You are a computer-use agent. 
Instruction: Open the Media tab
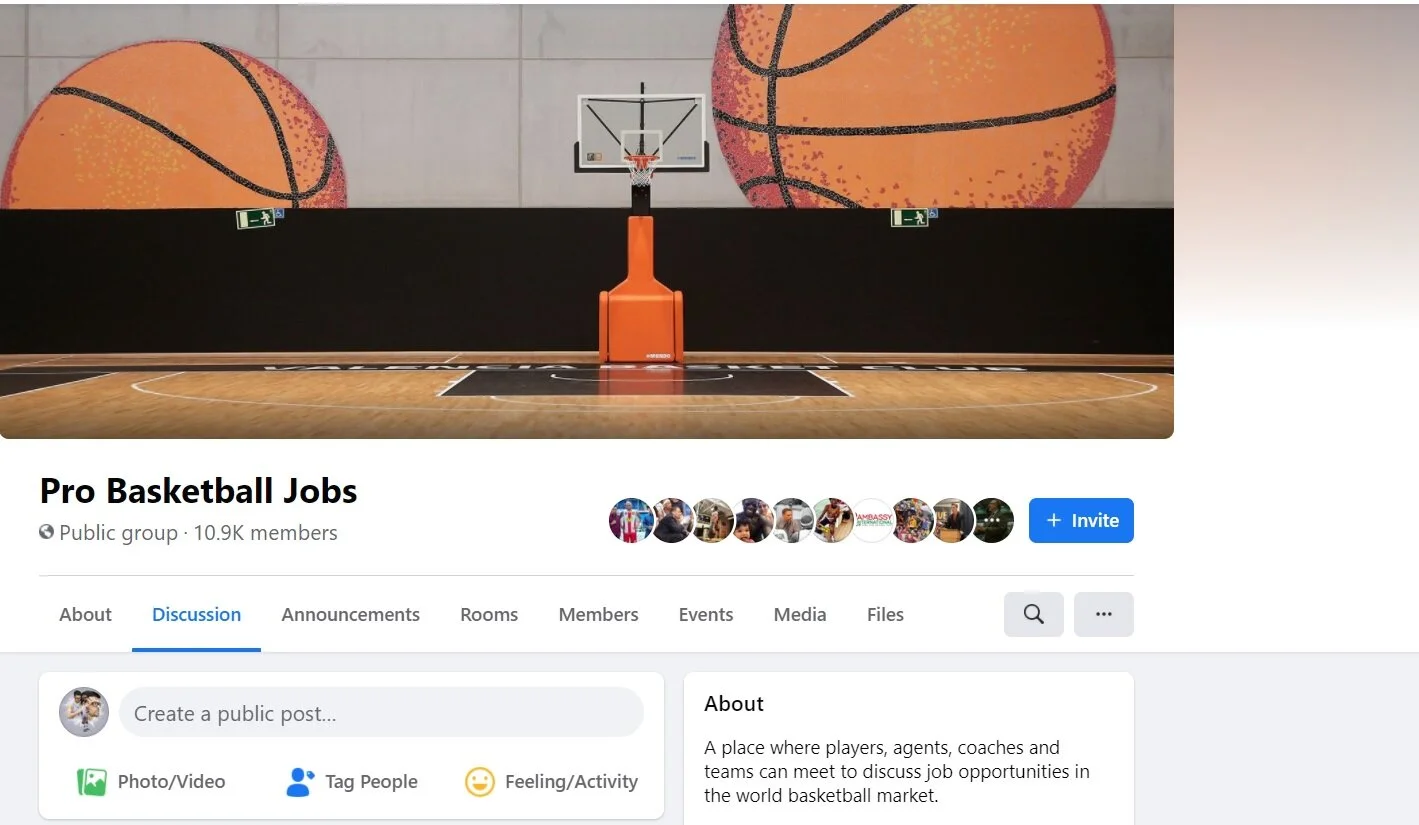(800, 615)
